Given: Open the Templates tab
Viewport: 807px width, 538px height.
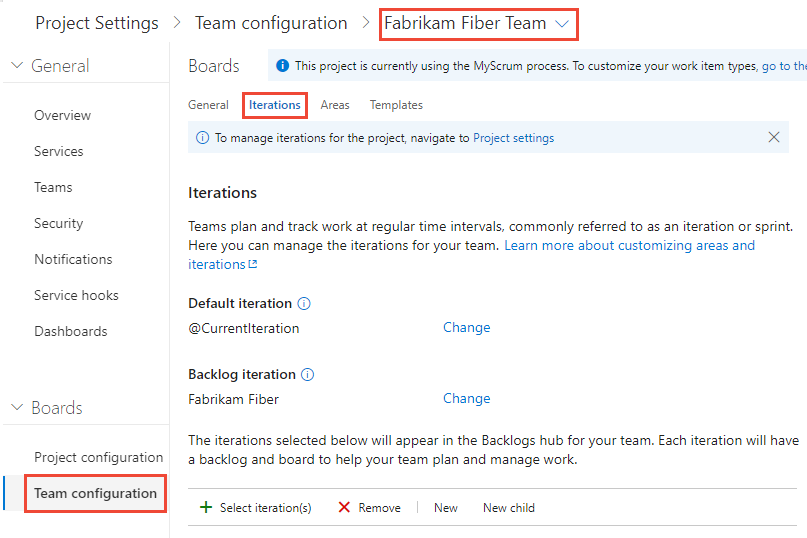Looking at the screenshot, I should click(x=396, y=105).
